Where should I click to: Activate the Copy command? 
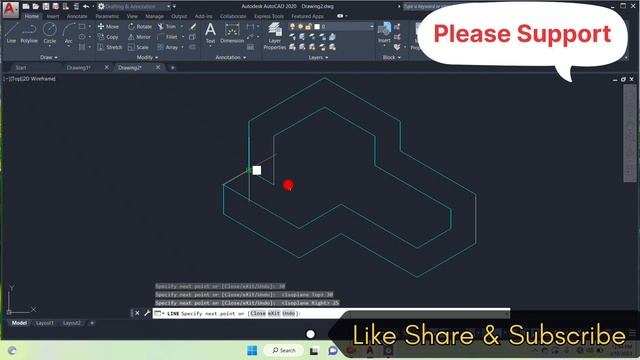pos(108,37)
